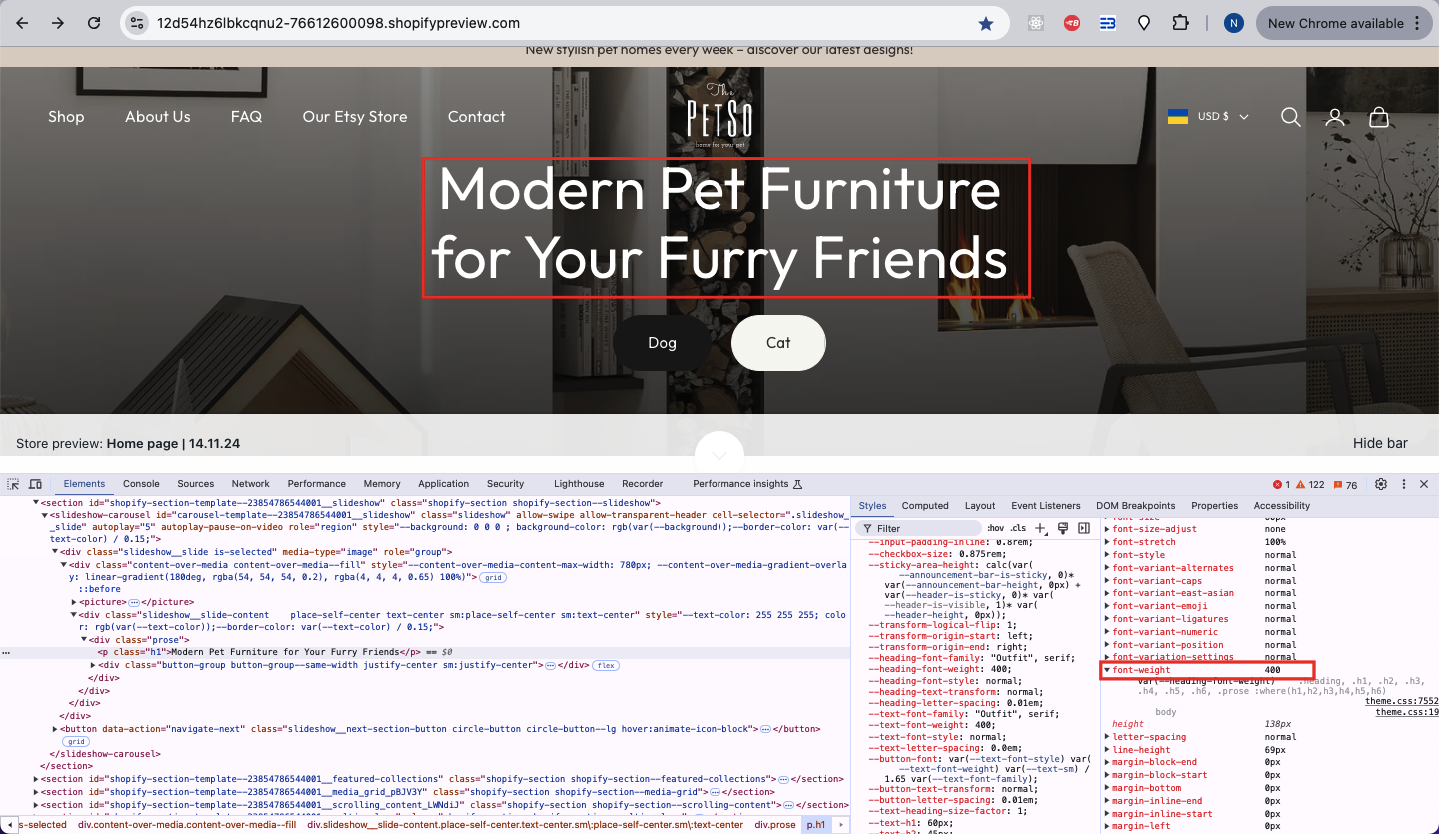Open the shopping cart bag icon
The width and height of the screenshot is (1439, 834).
tap(1379, 117)
